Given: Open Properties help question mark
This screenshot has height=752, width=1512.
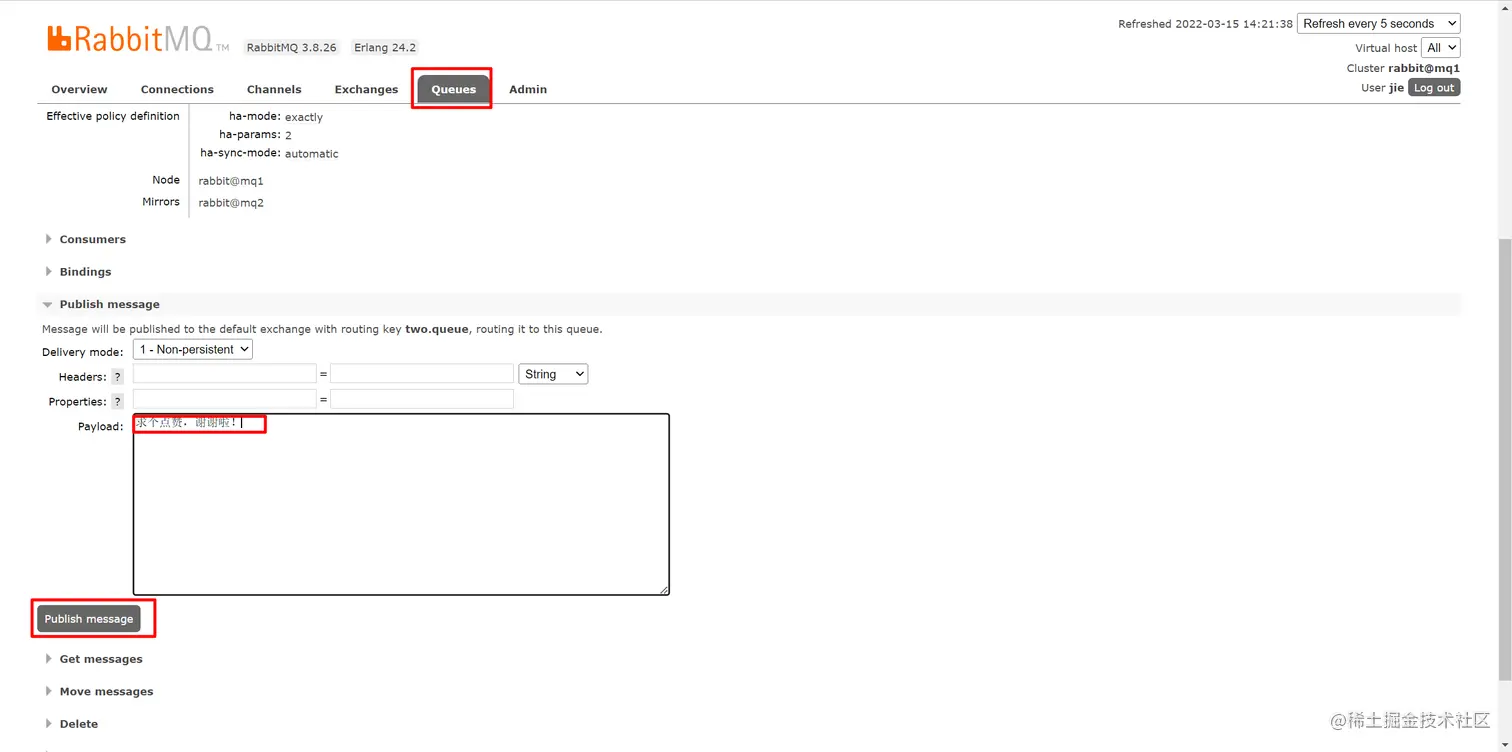Looking at the screenshot, I should click(x=118, y=402).
